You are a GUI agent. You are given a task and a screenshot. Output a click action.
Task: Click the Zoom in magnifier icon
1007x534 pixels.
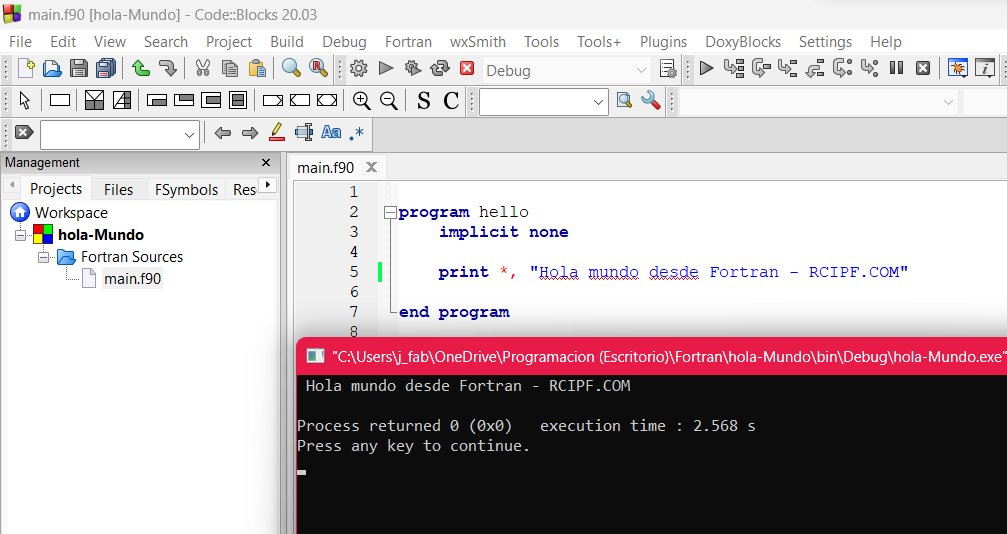[361, 101]
